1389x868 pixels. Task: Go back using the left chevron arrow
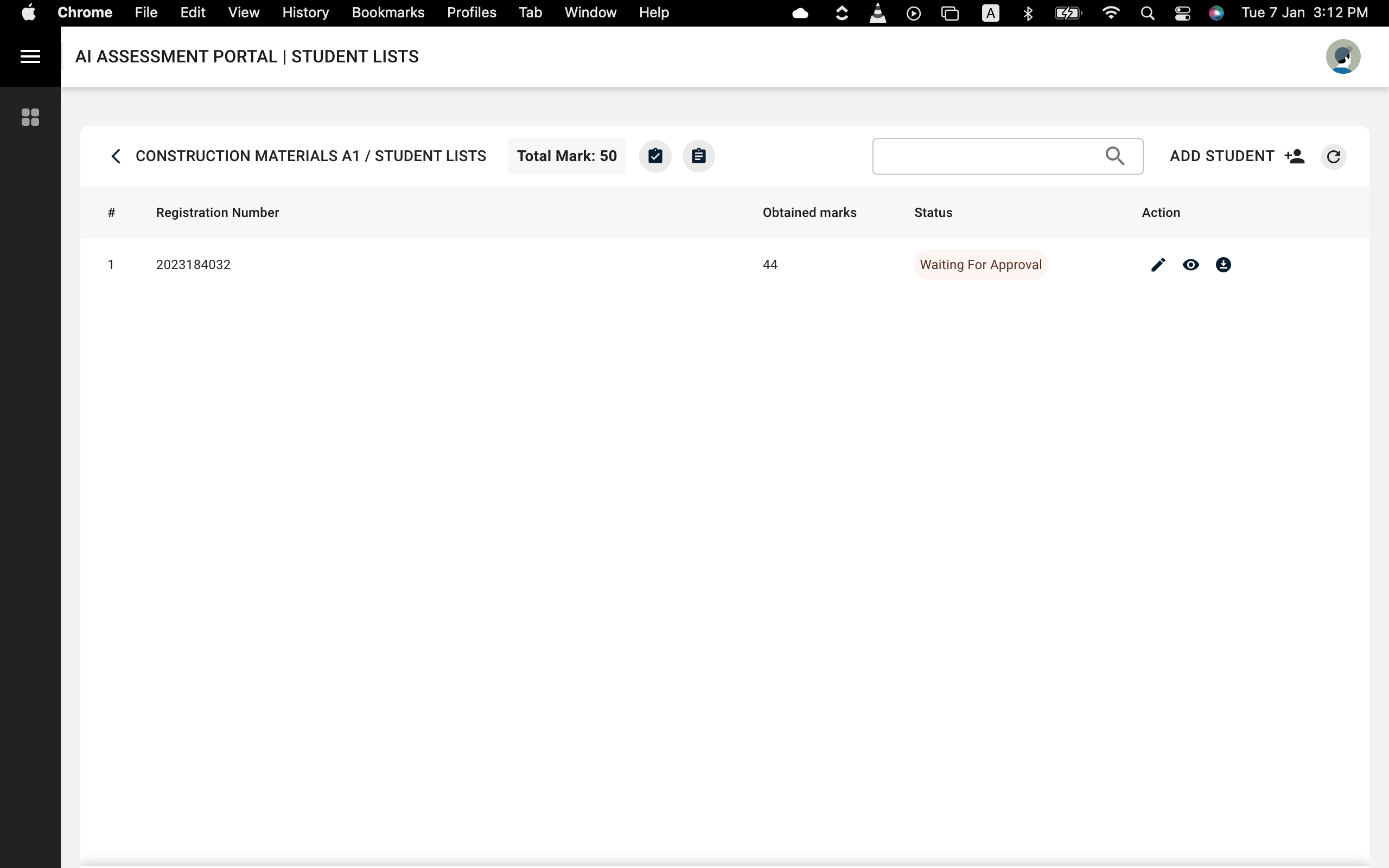[116, 156]
